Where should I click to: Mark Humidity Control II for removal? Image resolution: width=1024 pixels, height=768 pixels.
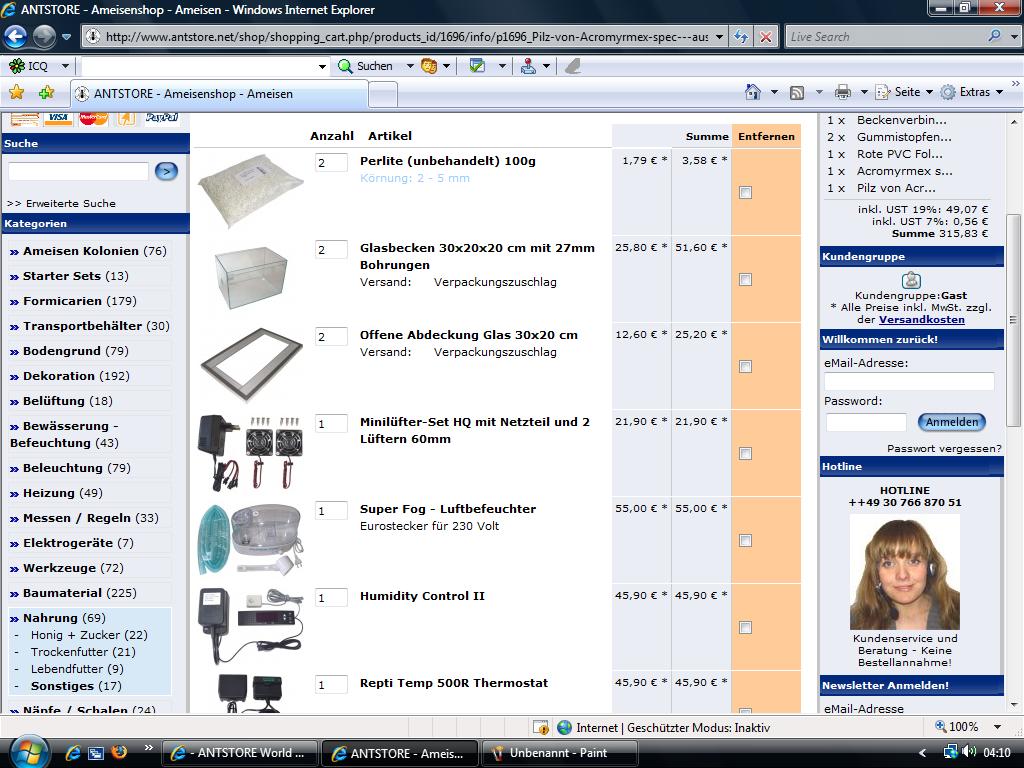[745, 627]
